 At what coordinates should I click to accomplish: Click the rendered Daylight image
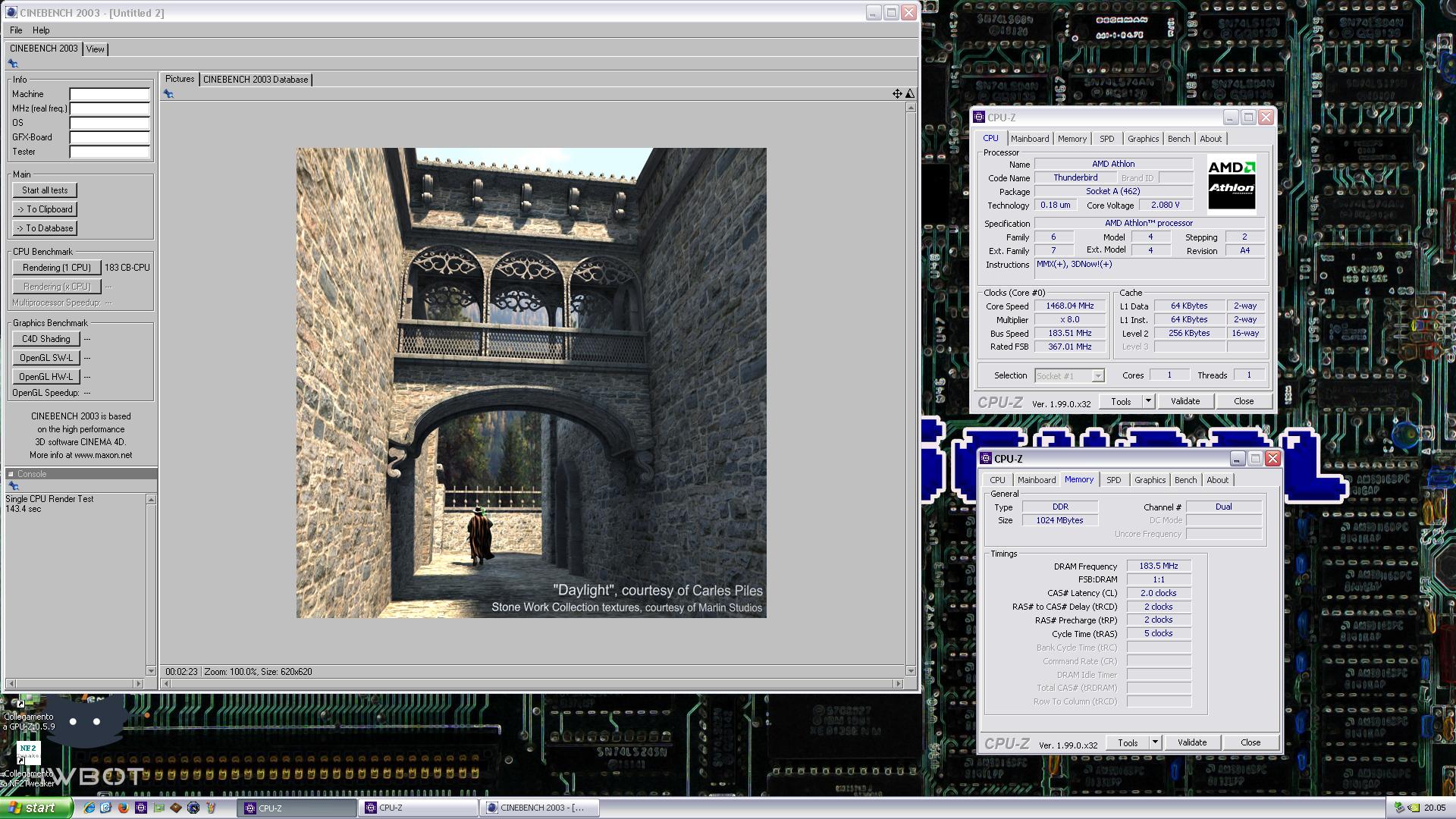pyautogui.click(x=531, y=383)
